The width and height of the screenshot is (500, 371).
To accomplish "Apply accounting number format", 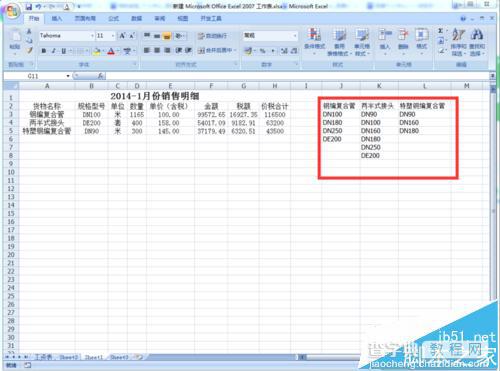I will (x=248, y=51).
